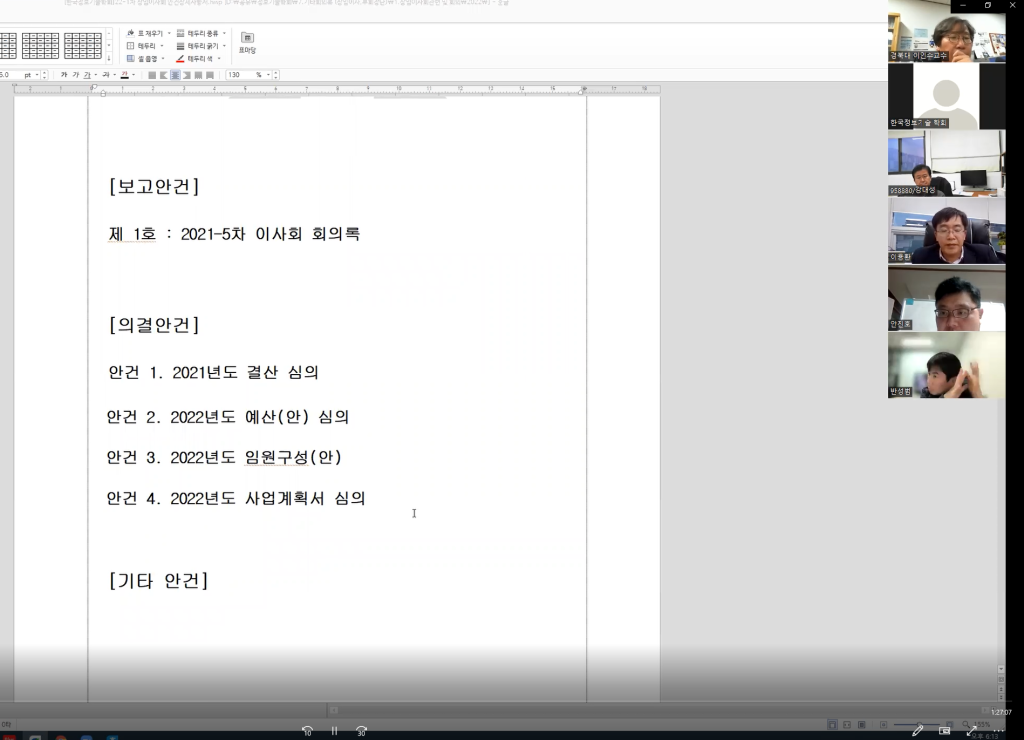Image resolution: width=1024 pixels, height=740 pixels.
Task: Click the 표마당 table styles button
Action: (x=247, y=42)
